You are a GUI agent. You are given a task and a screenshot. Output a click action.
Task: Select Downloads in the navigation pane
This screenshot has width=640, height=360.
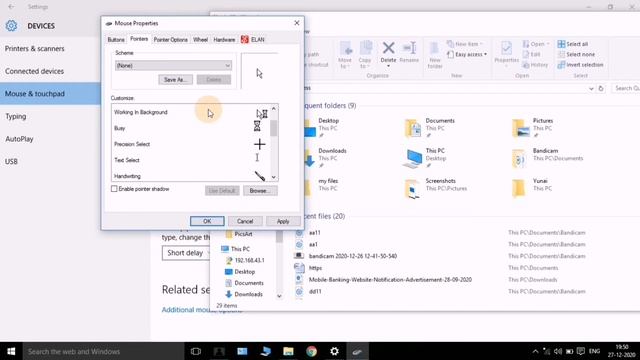pos(244,294)
